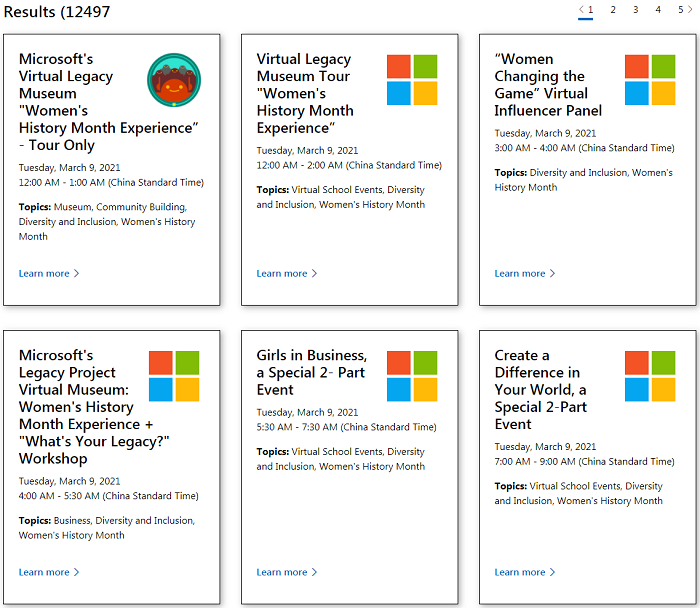
Task: Click date on Legacy Project Workshop card
Action: [x=69, y=481]
